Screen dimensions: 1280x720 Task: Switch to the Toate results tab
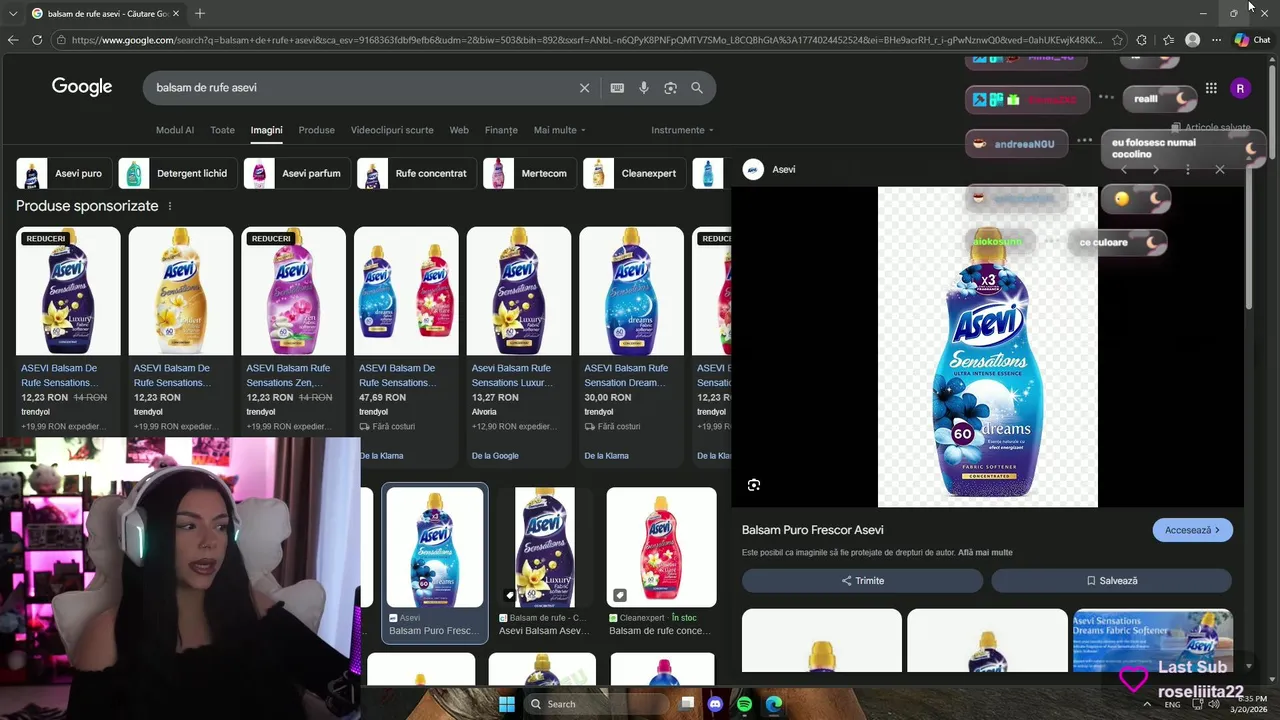(x=222, y=130)
